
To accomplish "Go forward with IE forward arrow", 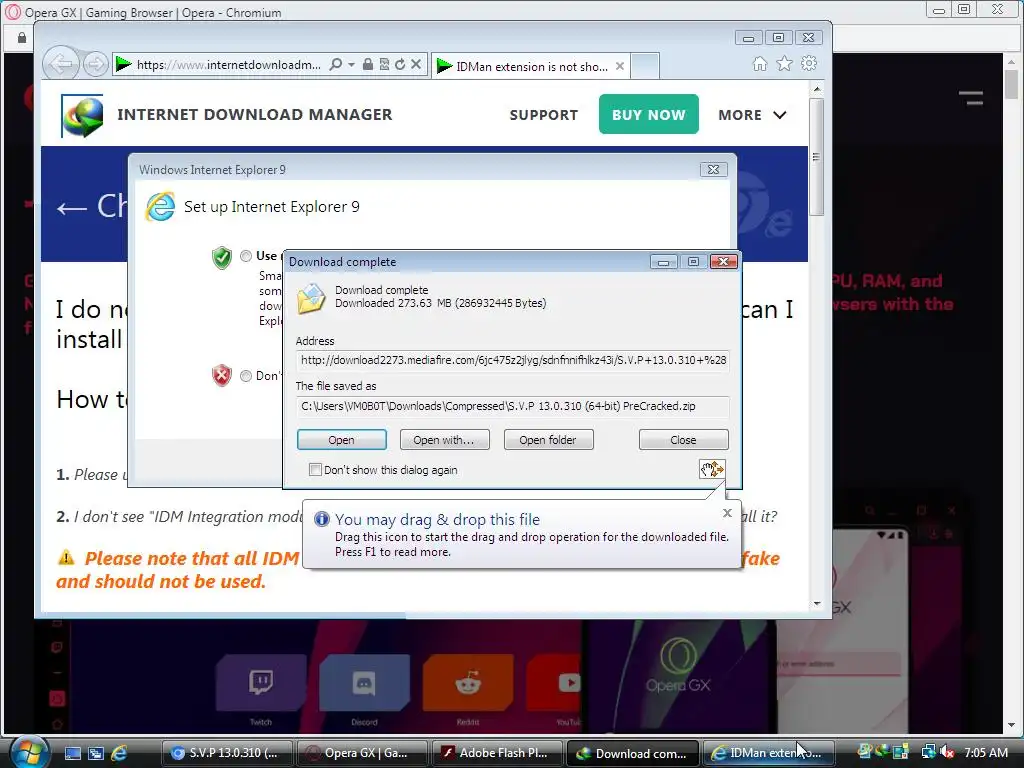I will click(96, 64).
